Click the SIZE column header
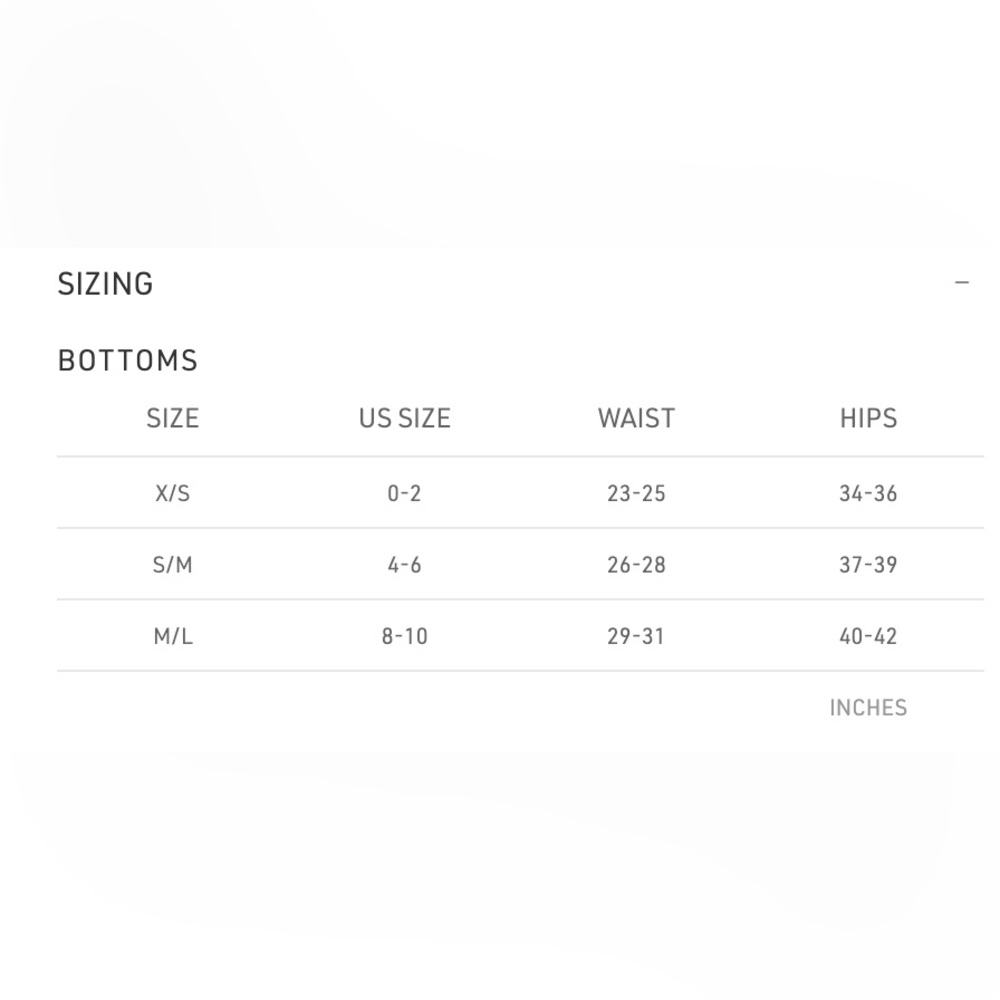1000x1000 pixels. (x=173, y=418)
